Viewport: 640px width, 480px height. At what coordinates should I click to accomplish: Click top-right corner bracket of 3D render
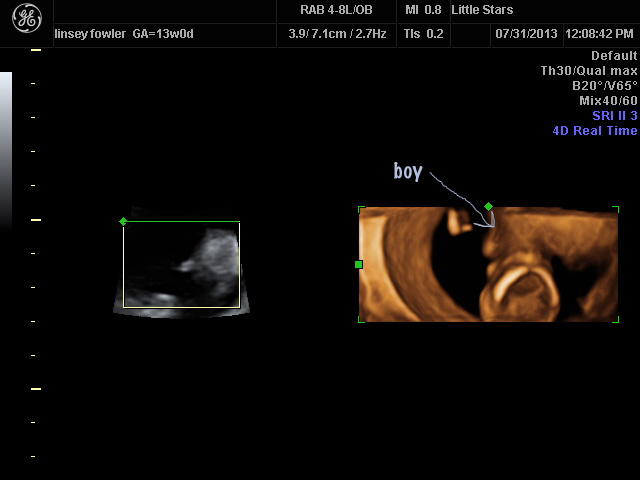(x=615, y=209)
